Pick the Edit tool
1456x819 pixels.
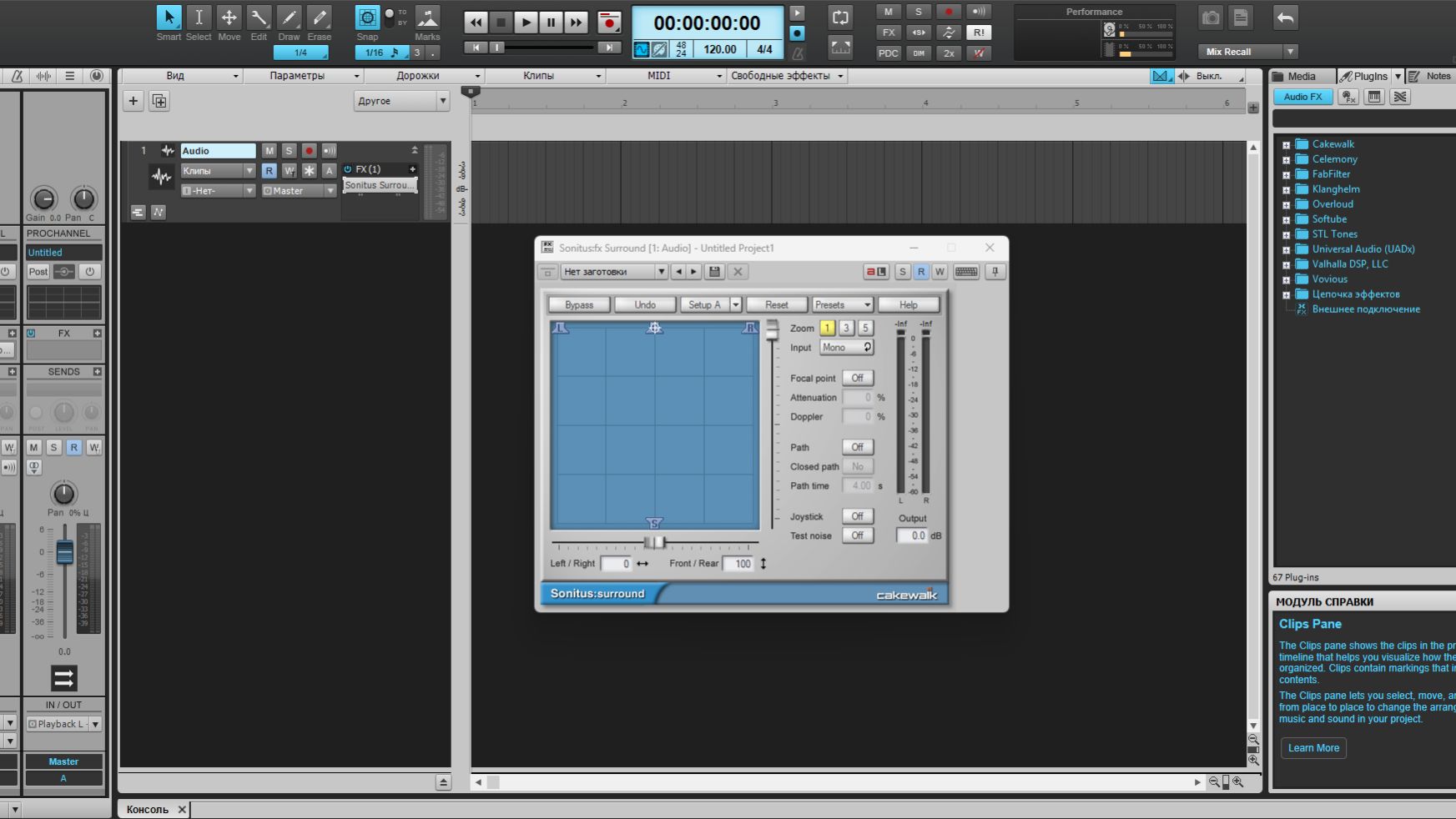point(259,18)
